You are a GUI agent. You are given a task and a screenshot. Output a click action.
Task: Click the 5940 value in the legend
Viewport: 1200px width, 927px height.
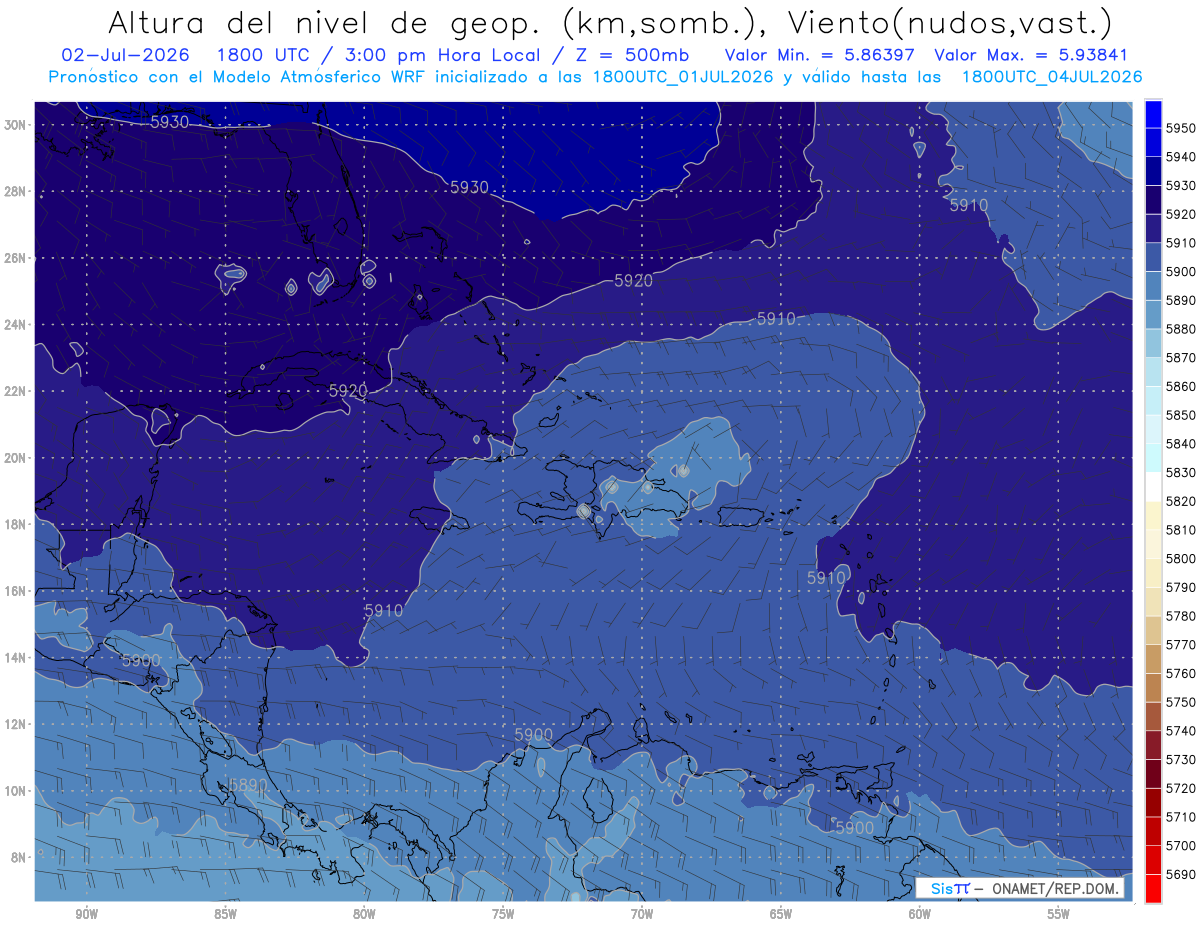click(1180, 157)
